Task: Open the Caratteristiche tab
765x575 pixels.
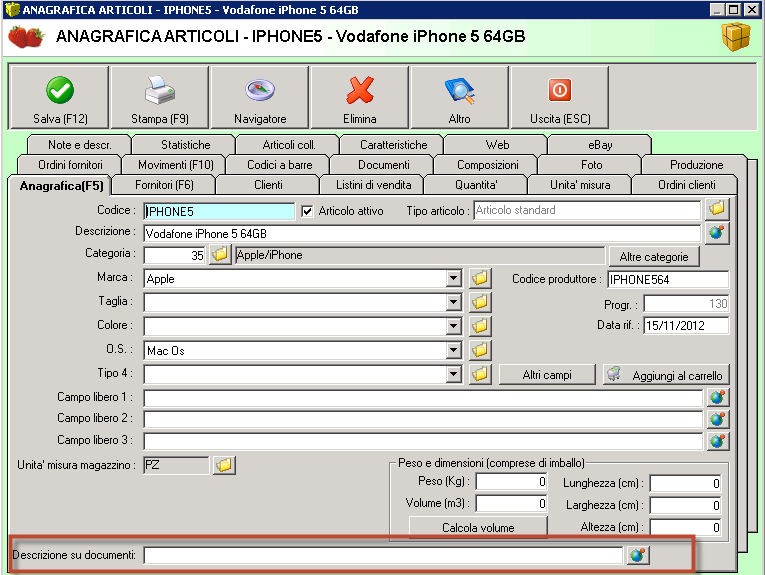Action: (x=393, y=145)
